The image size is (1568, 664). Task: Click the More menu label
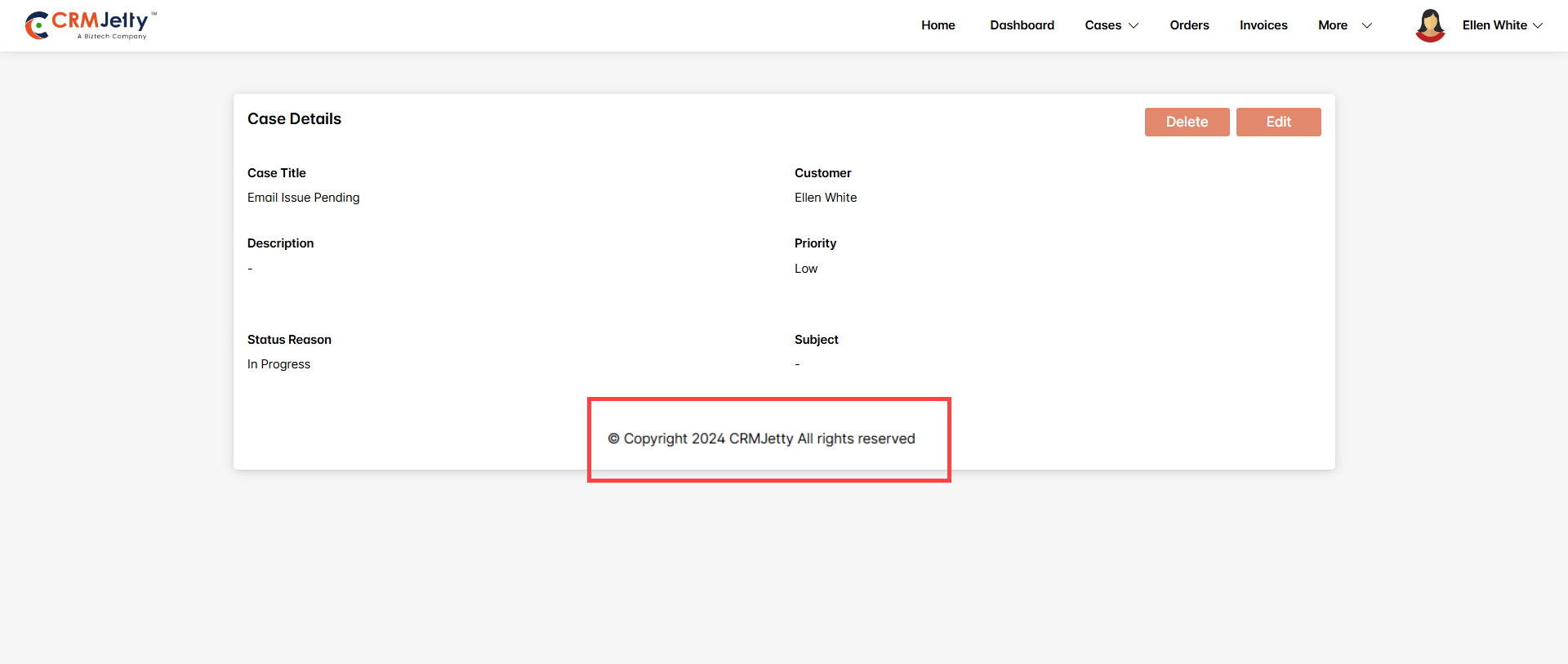click(x=1332, y=25)
